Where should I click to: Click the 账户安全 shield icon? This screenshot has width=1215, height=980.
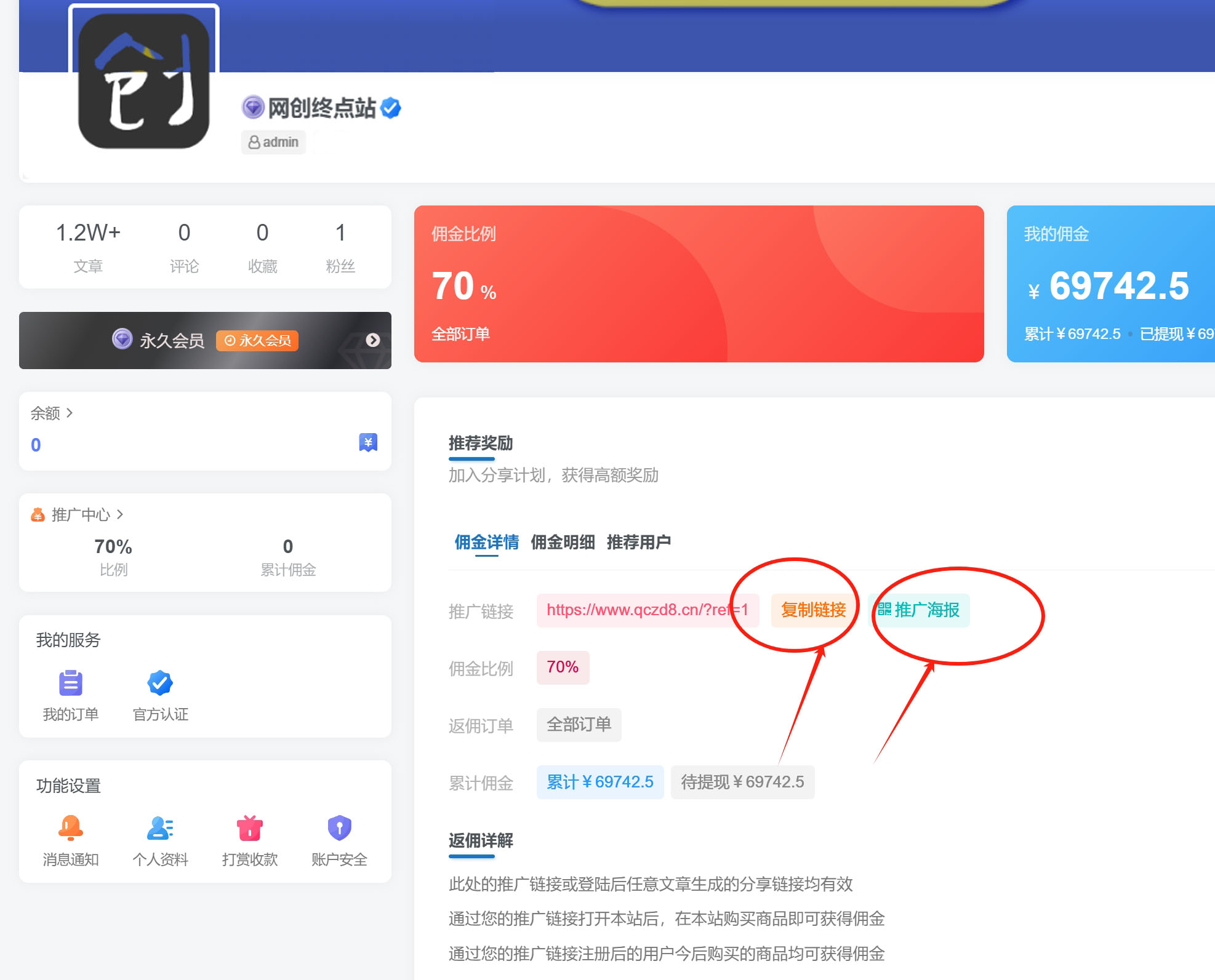point(339,829)
